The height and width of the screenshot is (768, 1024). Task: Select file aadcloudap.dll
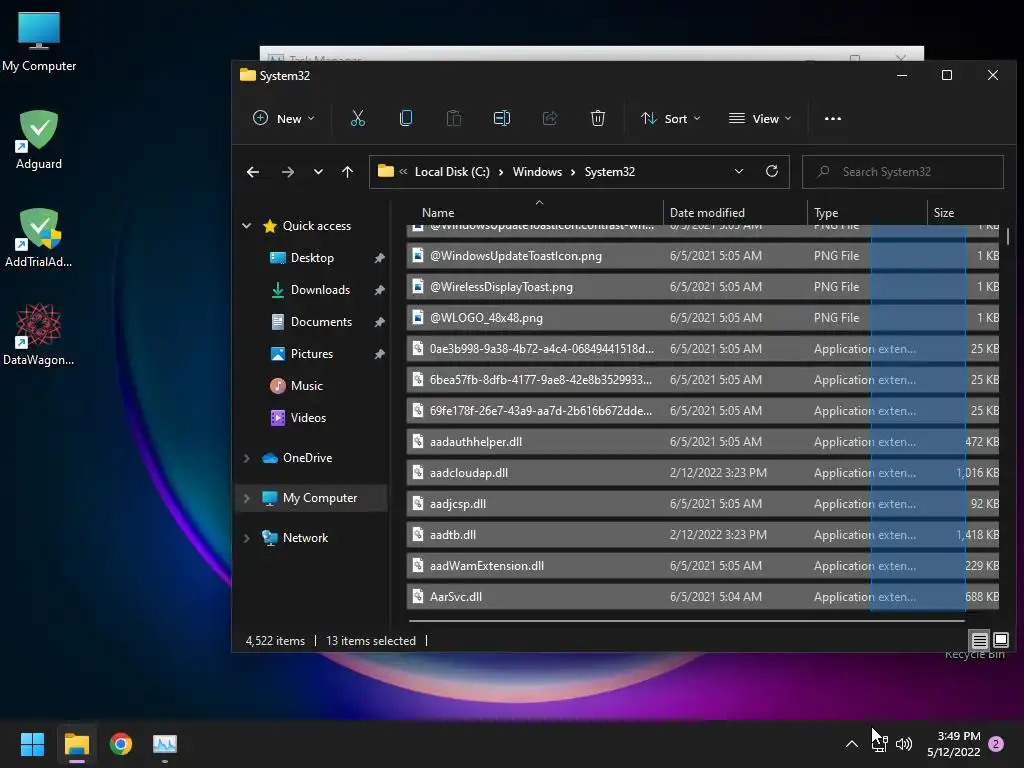(702, 473)
